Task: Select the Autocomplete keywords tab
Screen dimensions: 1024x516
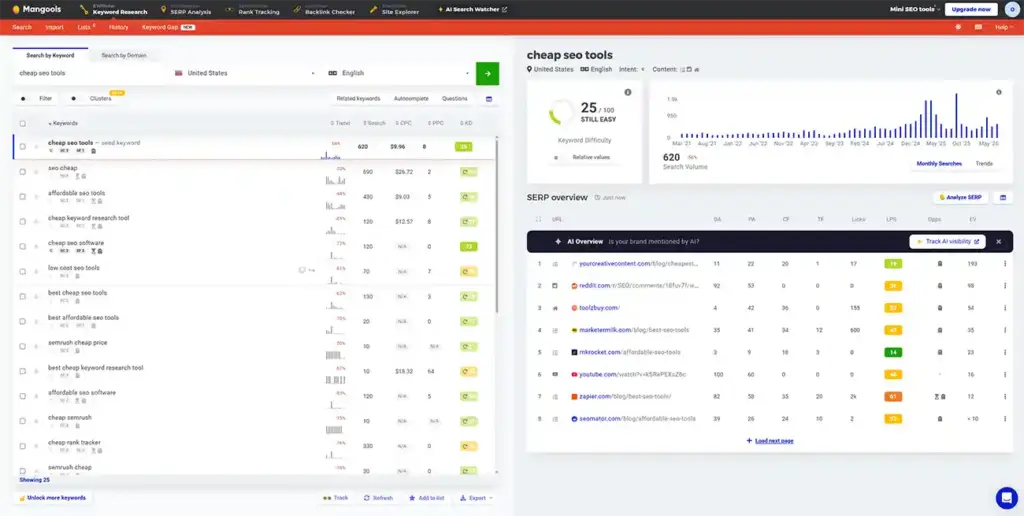Action: click(x=411, y=99)
